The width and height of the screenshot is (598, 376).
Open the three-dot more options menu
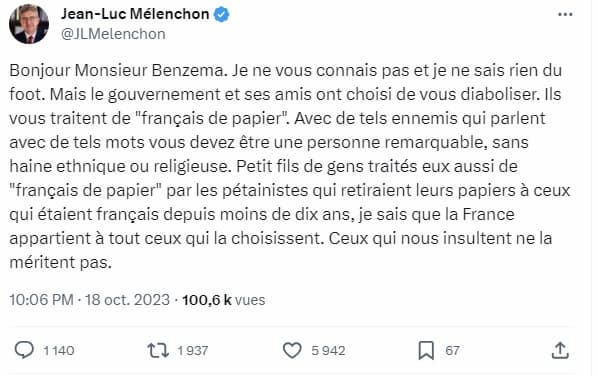pyautogui.click(x=565, y=14)
